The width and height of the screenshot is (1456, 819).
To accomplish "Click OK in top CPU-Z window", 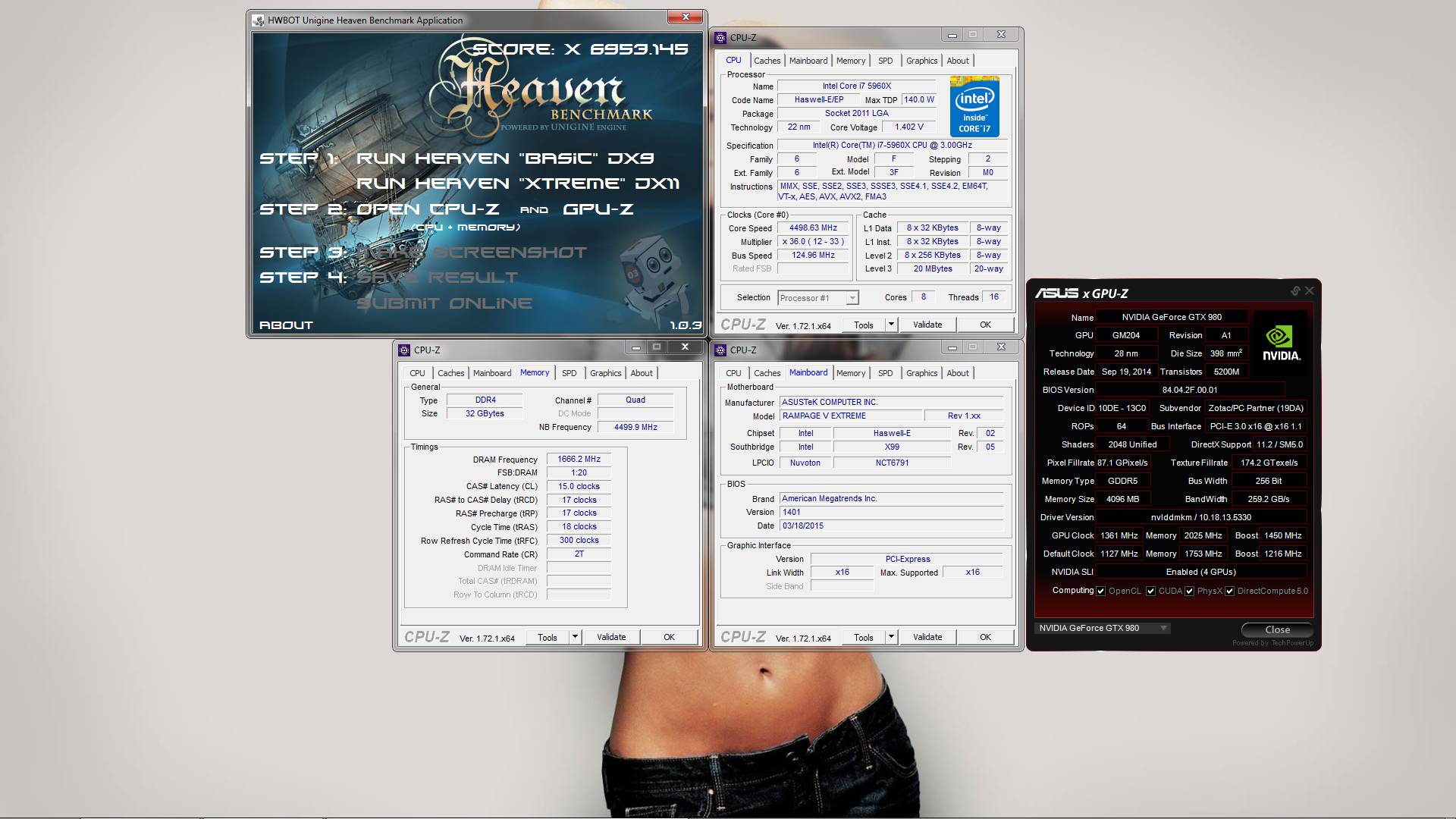I will [985, 325].
